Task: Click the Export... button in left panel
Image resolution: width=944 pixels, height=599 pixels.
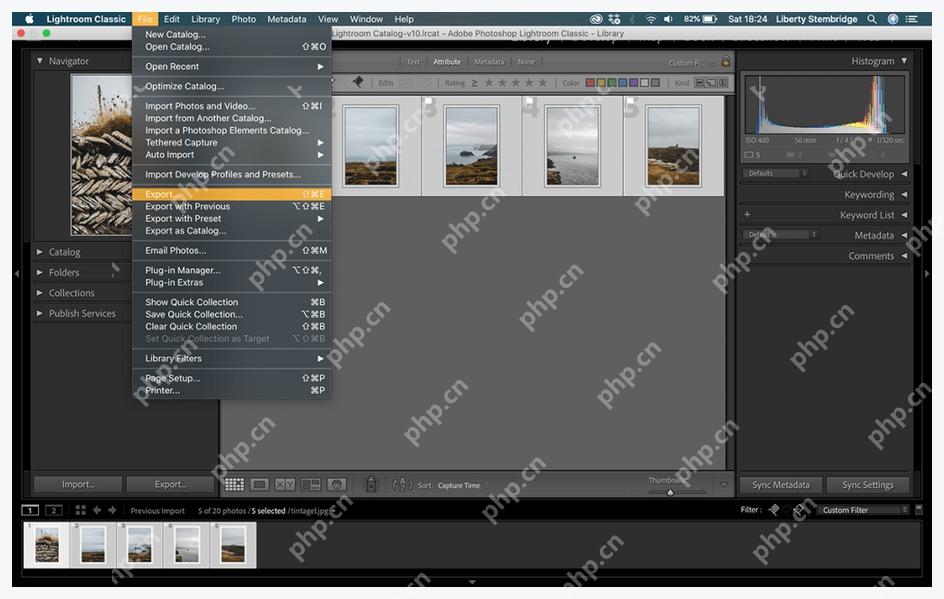Action: (170, 484)
